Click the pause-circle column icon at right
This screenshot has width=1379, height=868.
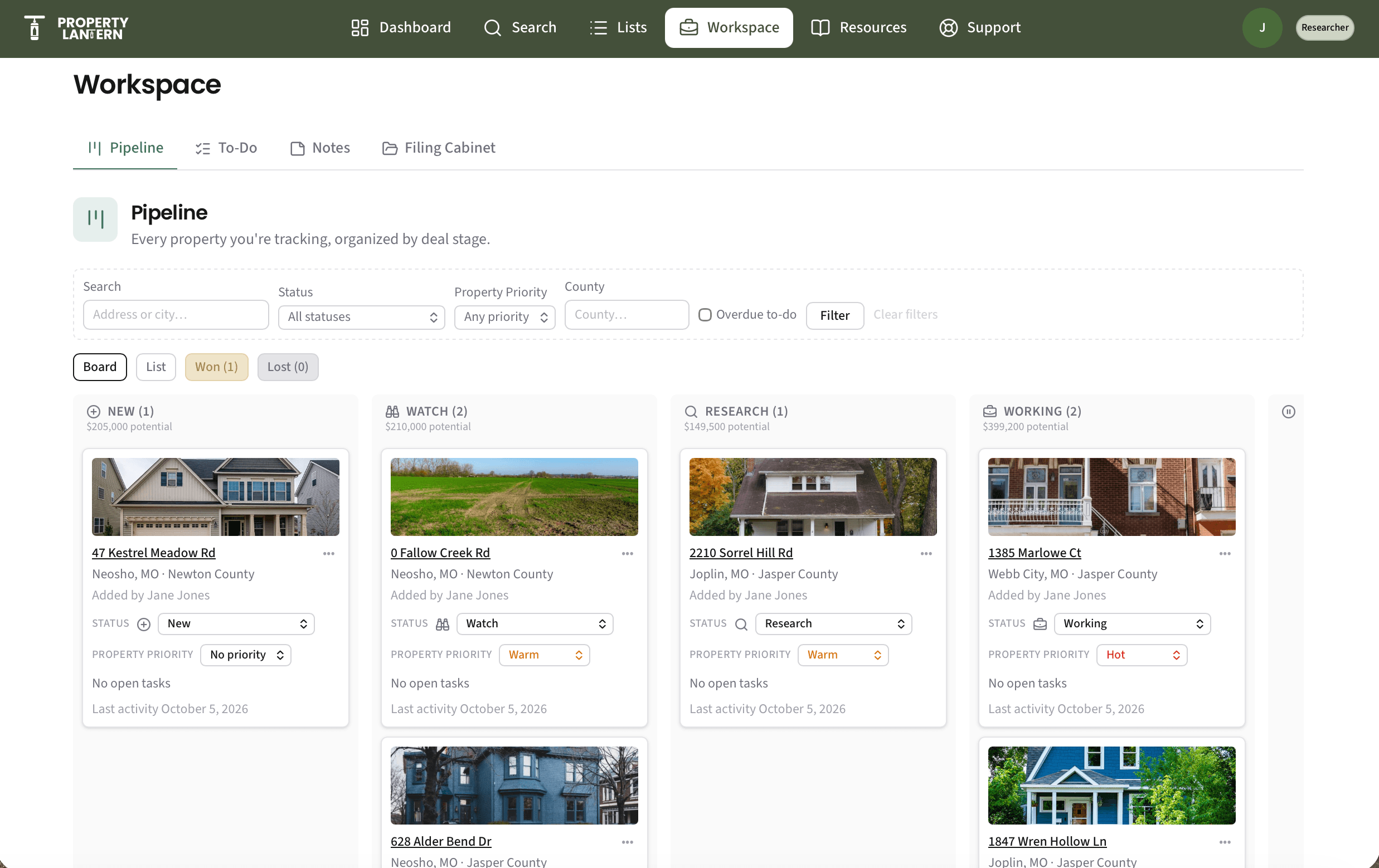pos(1289,411)
